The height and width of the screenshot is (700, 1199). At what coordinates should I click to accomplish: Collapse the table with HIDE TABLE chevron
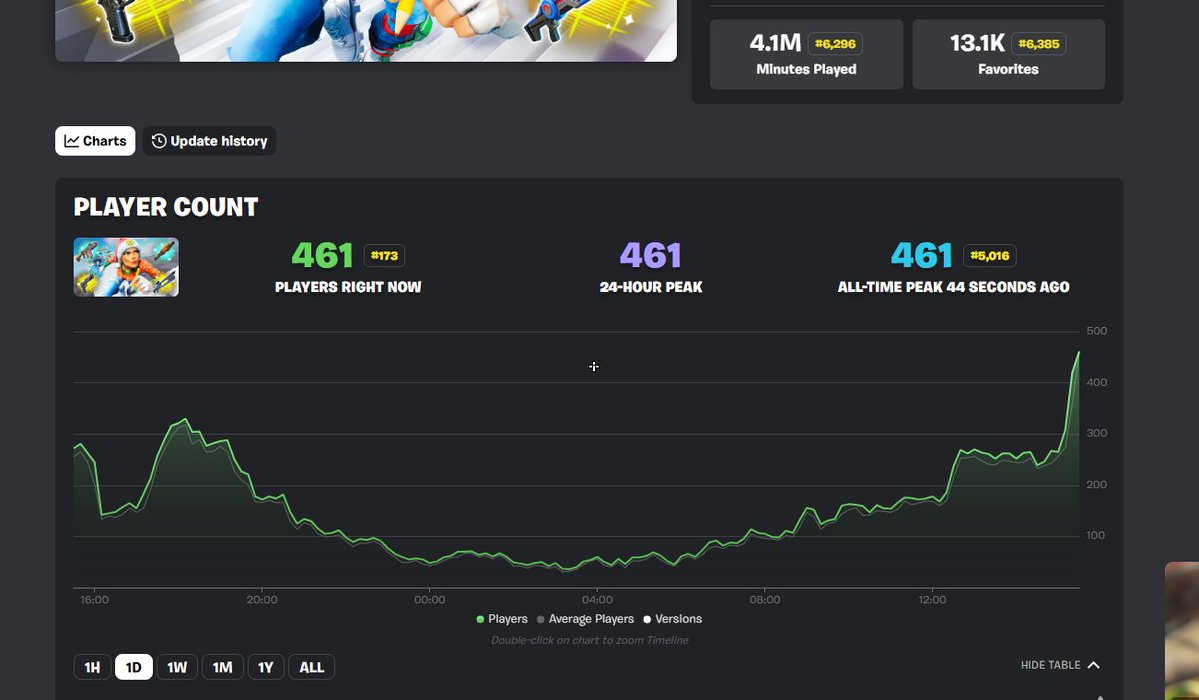point(1093,665)
